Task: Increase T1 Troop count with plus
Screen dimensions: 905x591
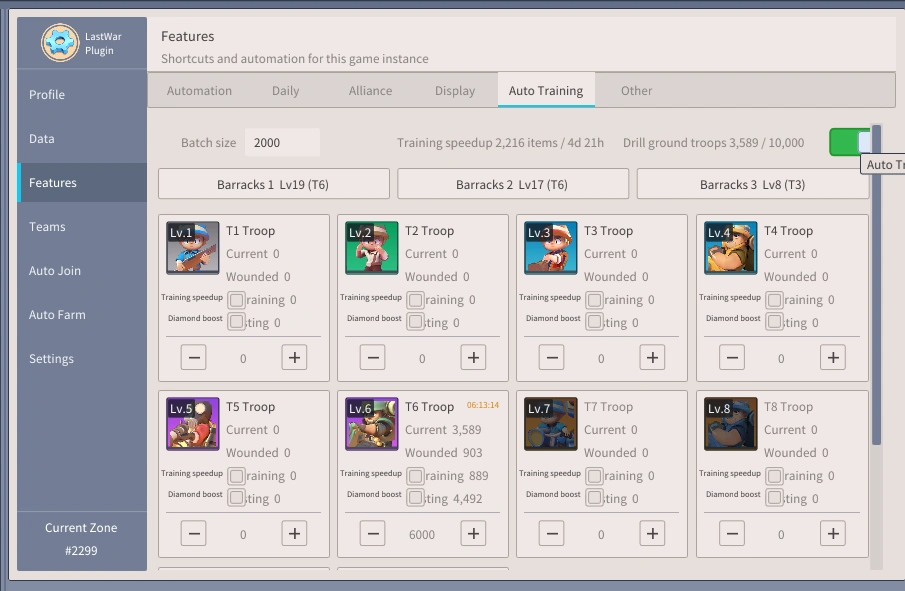Action: pyautogui.click(x=294, y=358)
